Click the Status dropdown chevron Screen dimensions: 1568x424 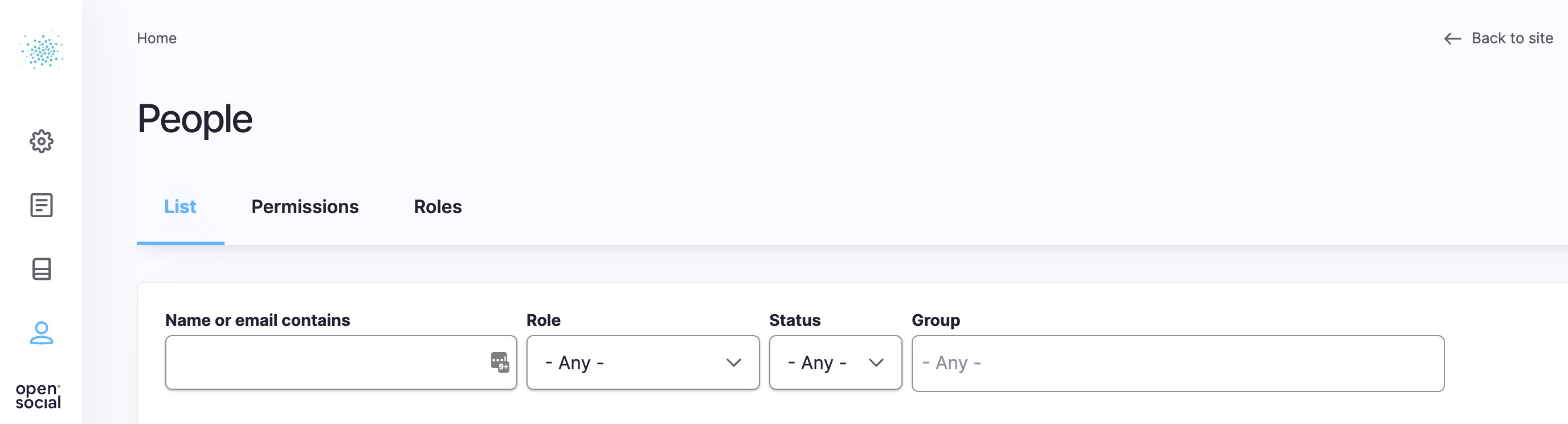tap(876, 362)
